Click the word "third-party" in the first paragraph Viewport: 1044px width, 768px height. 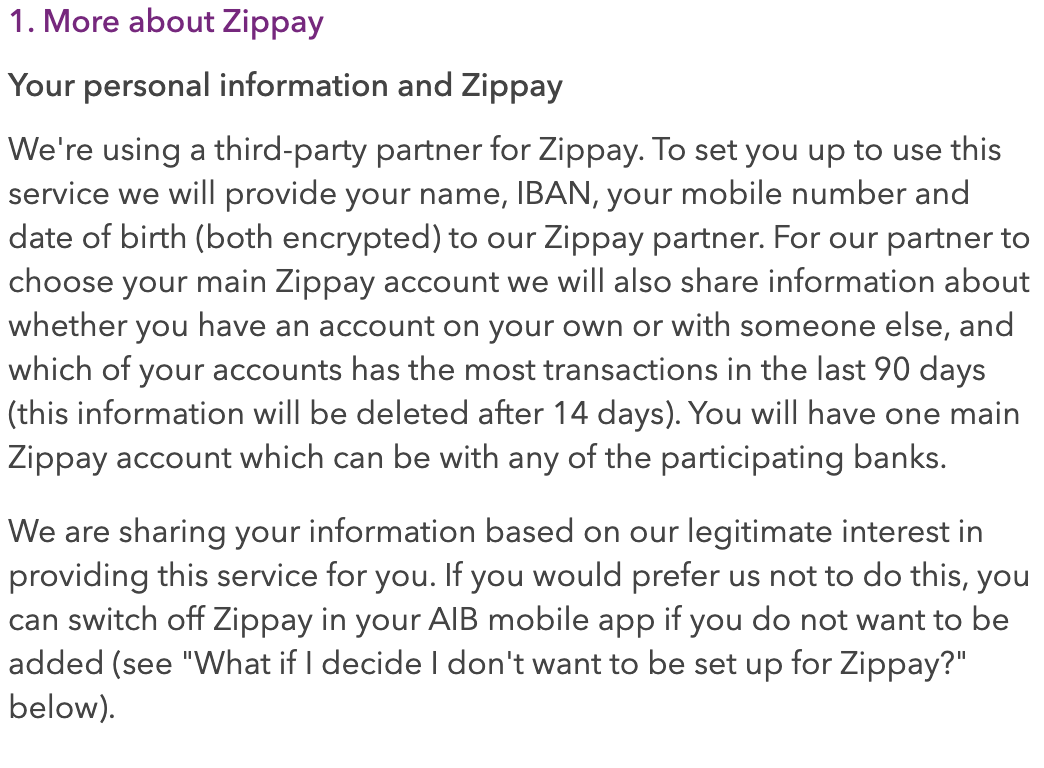click(x=291, y=150)
